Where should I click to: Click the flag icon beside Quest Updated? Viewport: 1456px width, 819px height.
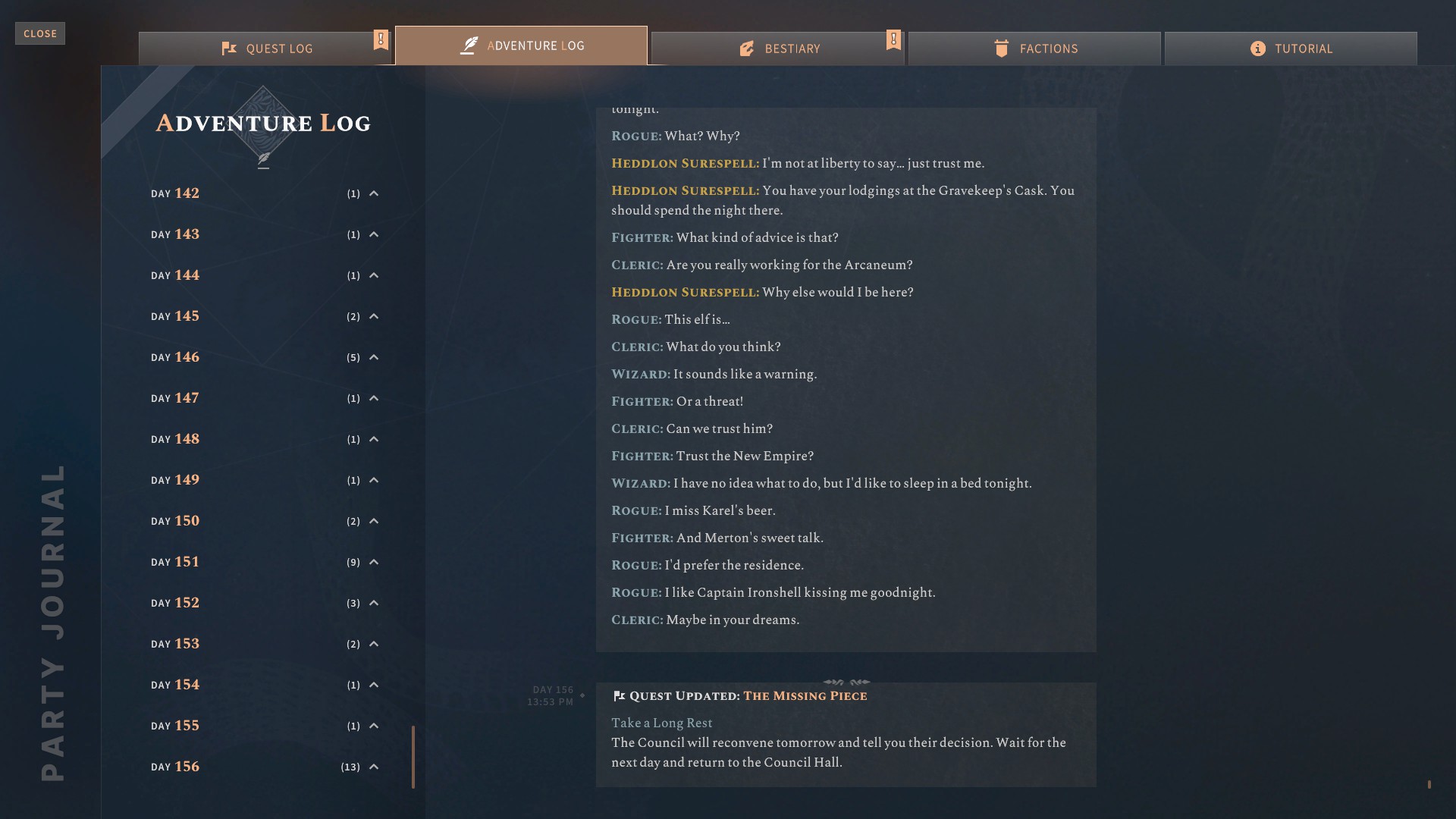click(619, 696)
